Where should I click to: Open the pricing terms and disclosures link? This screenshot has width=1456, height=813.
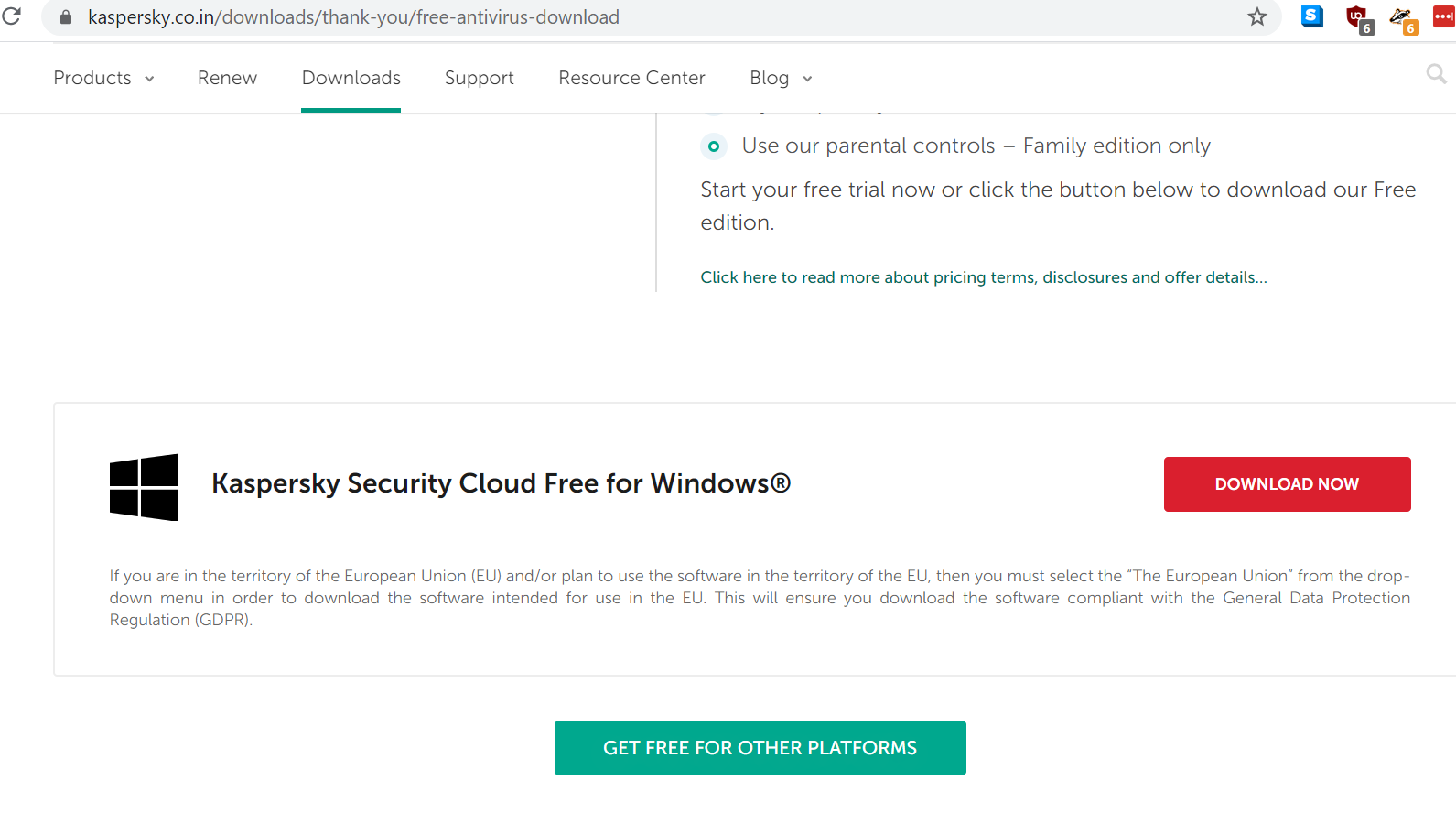(x=983, y=276)
